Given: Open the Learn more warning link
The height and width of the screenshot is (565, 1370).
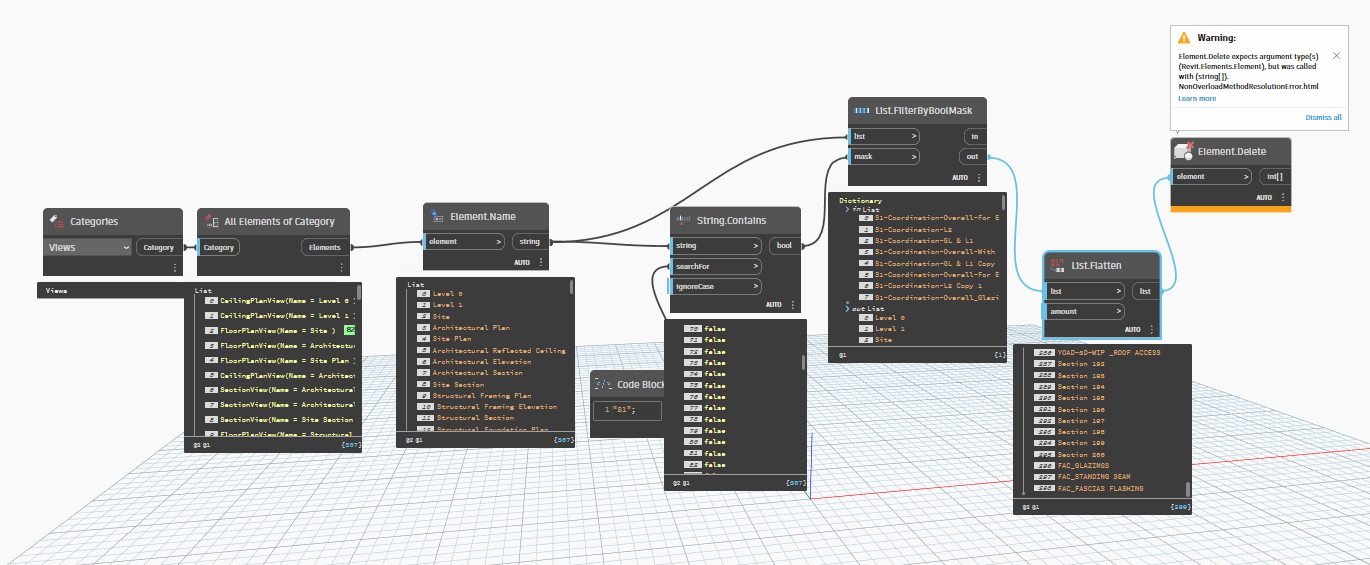Looking at the screenshot, I should click(x=1197, y=98).
